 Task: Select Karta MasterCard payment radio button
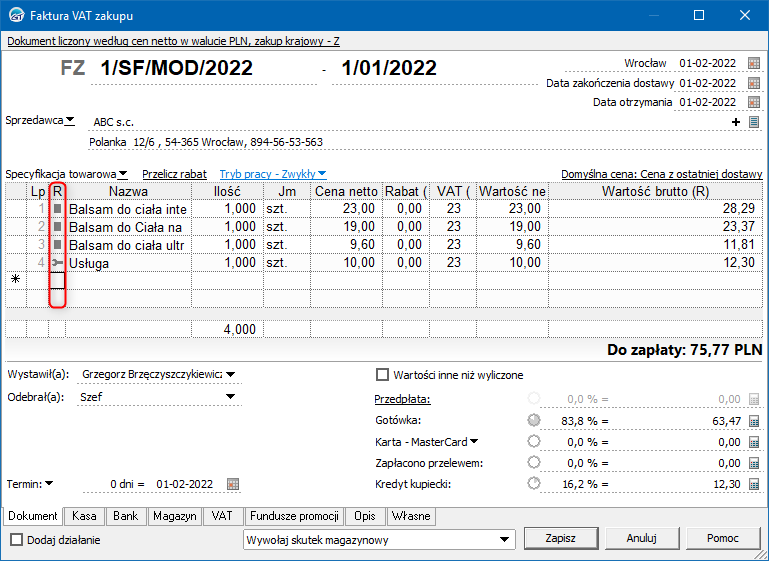click(534, 441)
